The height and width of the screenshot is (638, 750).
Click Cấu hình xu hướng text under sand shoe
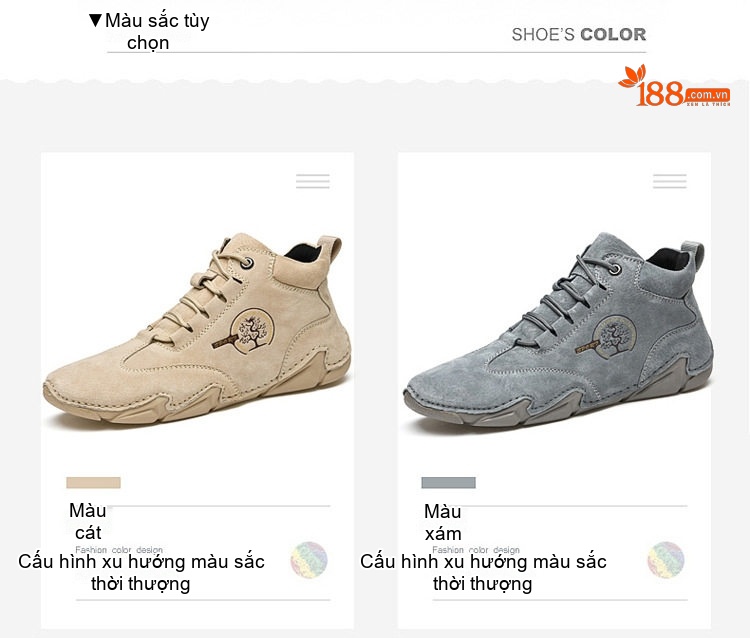[x=141, y=572]
